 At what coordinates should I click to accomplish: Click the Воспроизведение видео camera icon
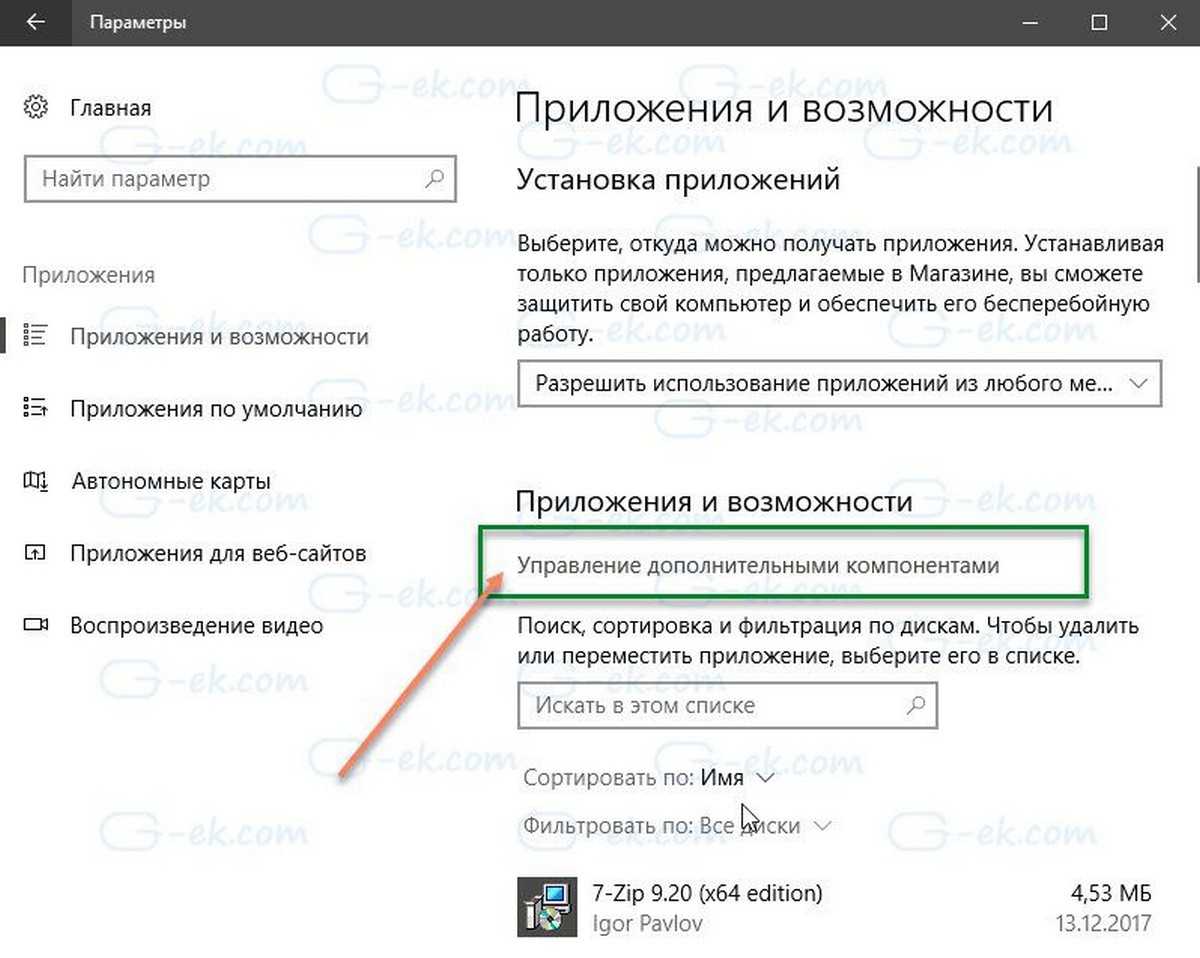click(35, 626)
